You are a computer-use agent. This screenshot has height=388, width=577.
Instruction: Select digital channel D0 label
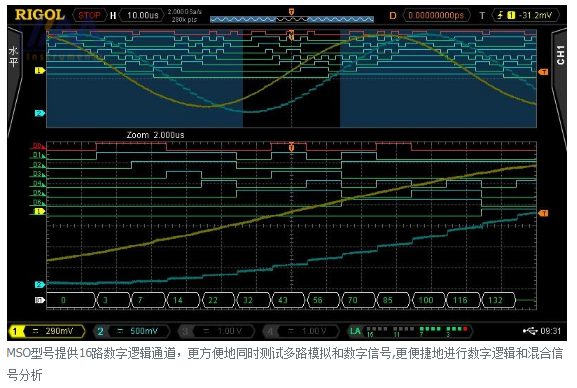(38, 146)
